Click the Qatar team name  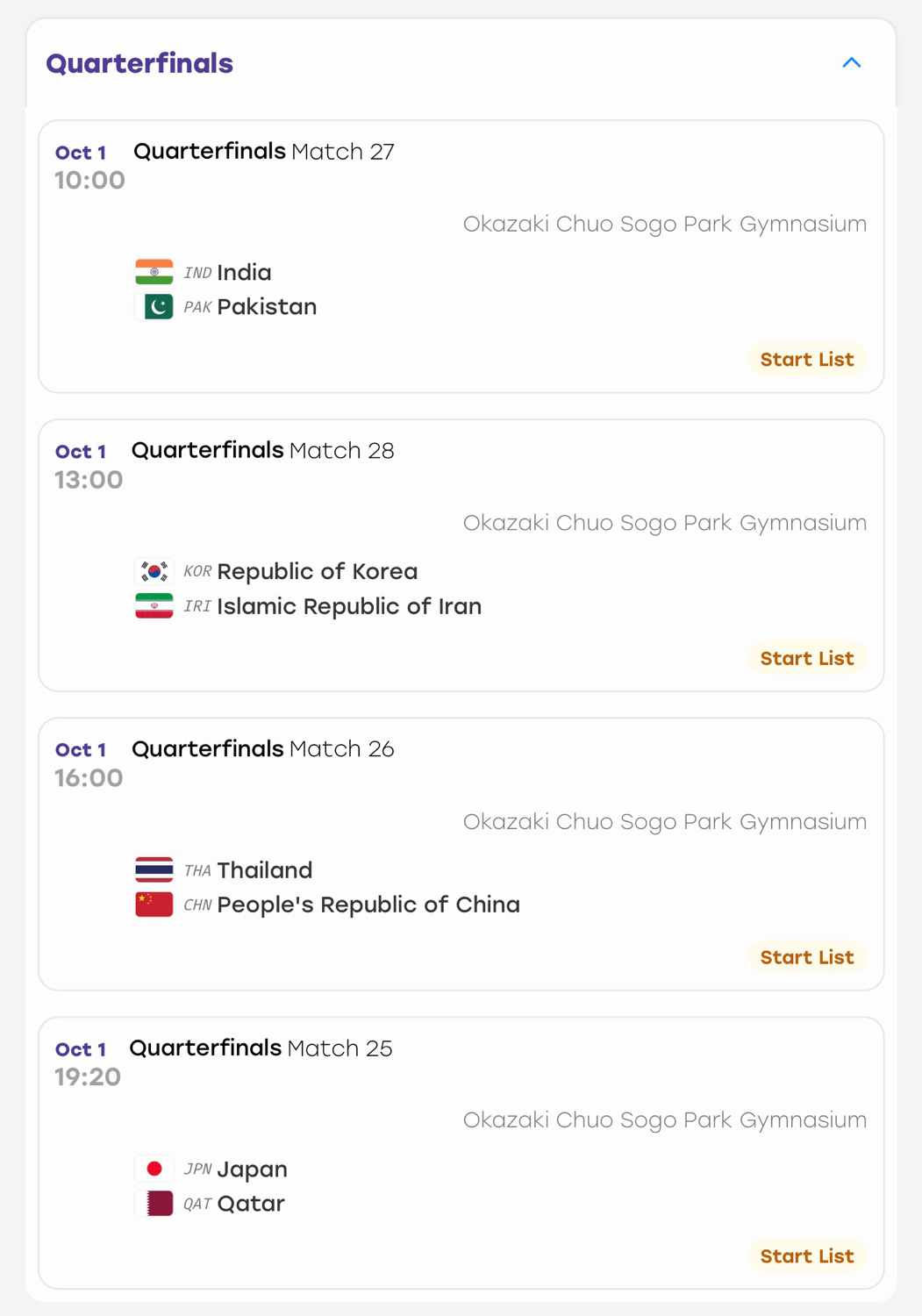pos(251,1204)
